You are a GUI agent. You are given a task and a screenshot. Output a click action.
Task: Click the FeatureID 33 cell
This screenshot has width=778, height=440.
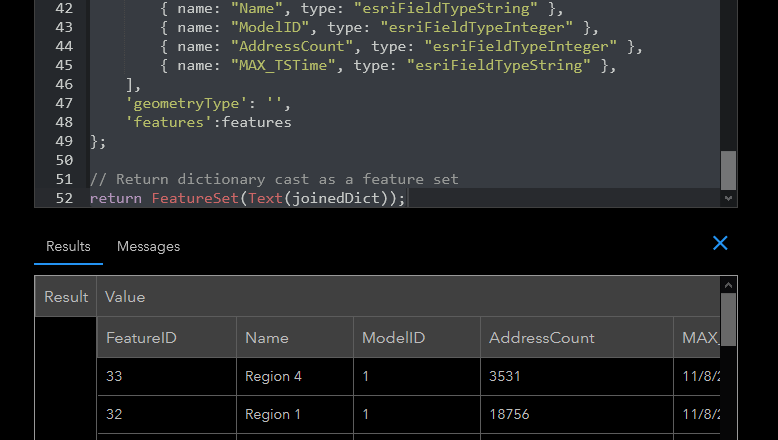(x=116, y=377)
